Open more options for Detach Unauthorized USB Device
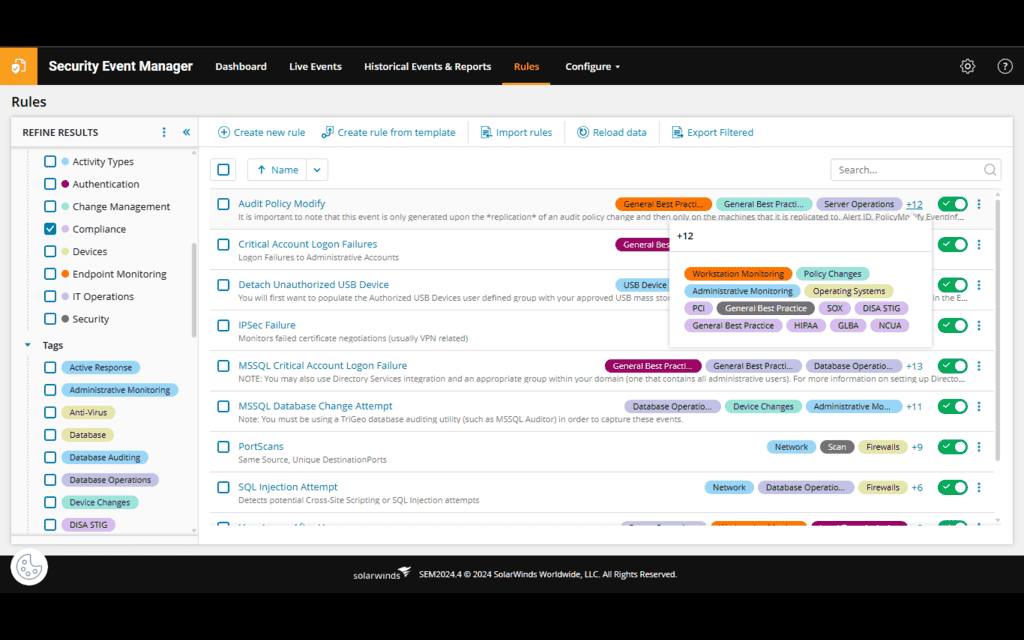1024x640 pixels. (978, 285)
